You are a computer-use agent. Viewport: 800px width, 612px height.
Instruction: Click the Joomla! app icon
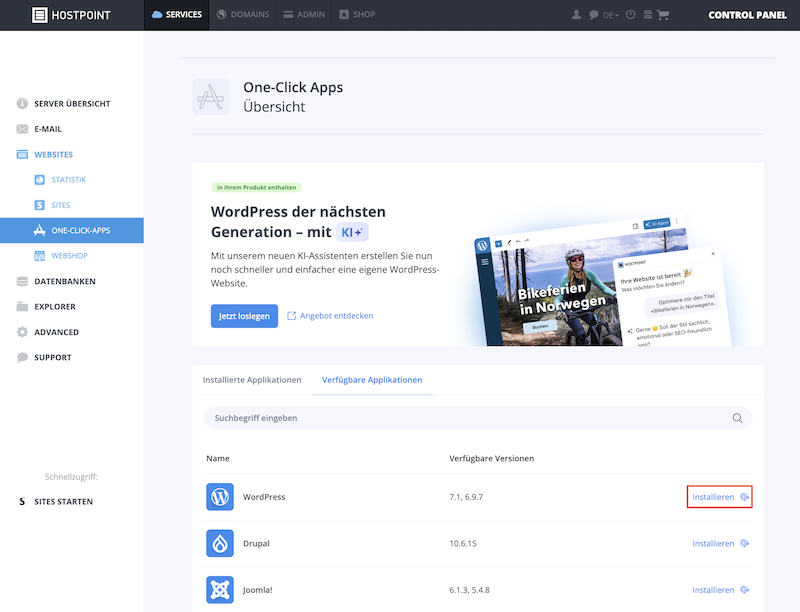[220, 590]
